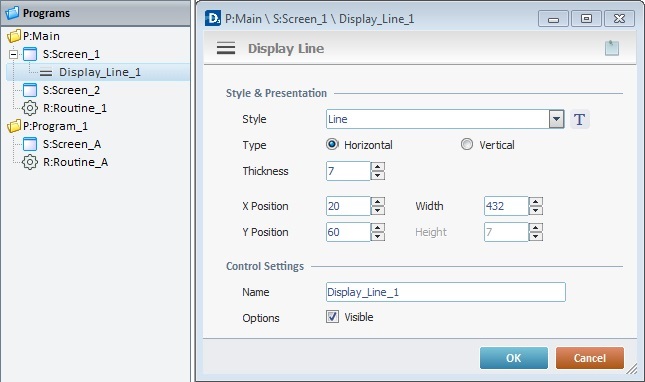The width and height of the screenshot is (645, 382).
Task: Select P:Program_1 label in tree
Action: (55, 126)
